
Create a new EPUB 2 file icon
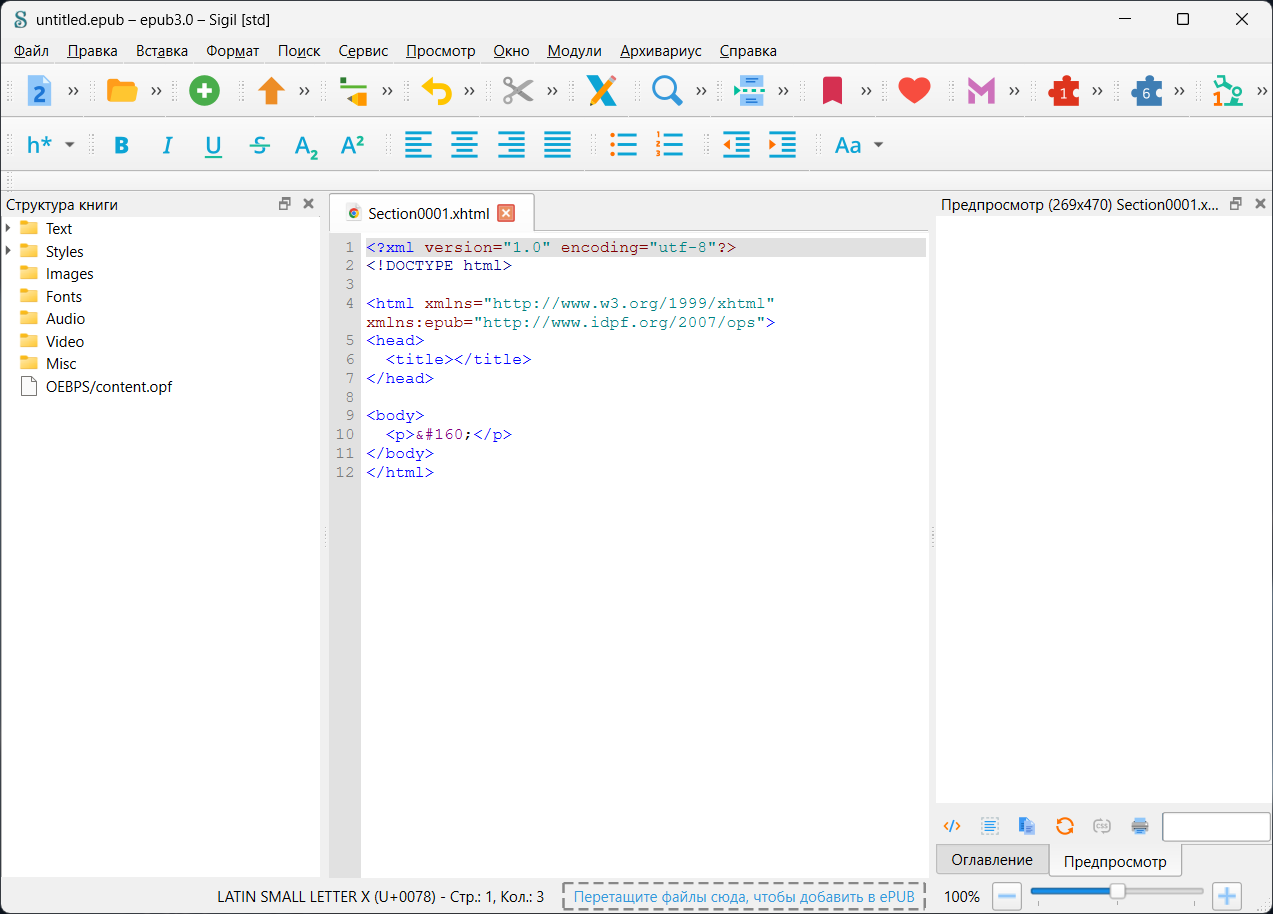click(x=39, y=91)
